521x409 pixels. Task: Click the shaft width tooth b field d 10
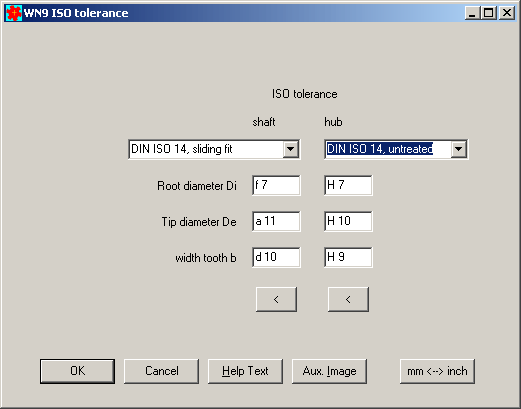[276, 257]
